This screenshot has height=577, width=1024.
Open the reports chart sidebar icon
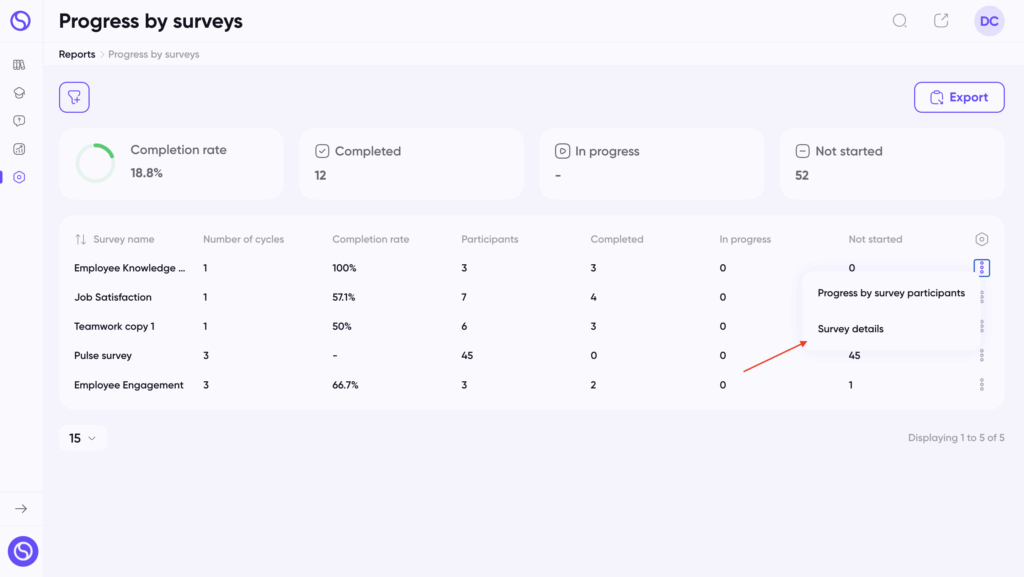coord(19,149)
